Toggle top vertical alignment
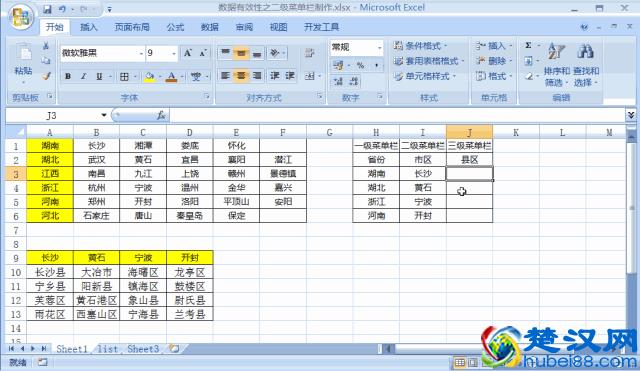The height and width of the screenshot is (371, 640). pyautogui.click(x=225, y=53)
